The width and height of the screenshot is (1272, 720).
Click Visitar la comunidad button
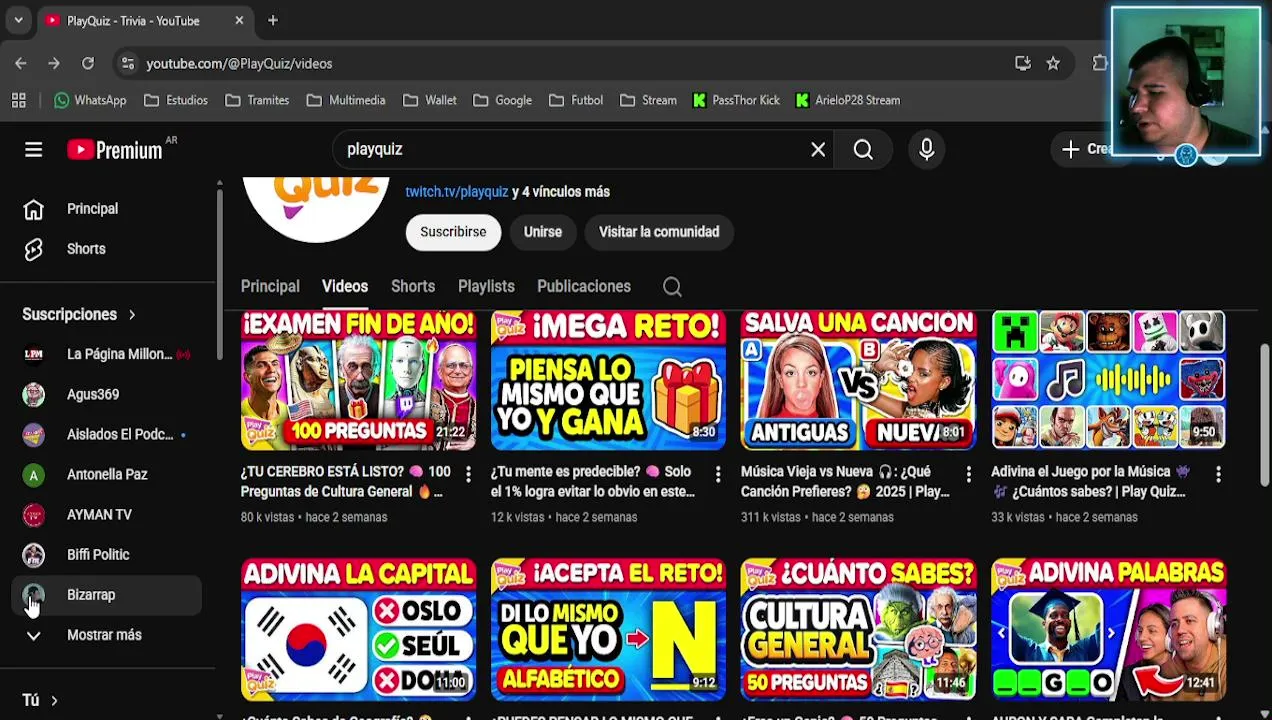(659, 232)
